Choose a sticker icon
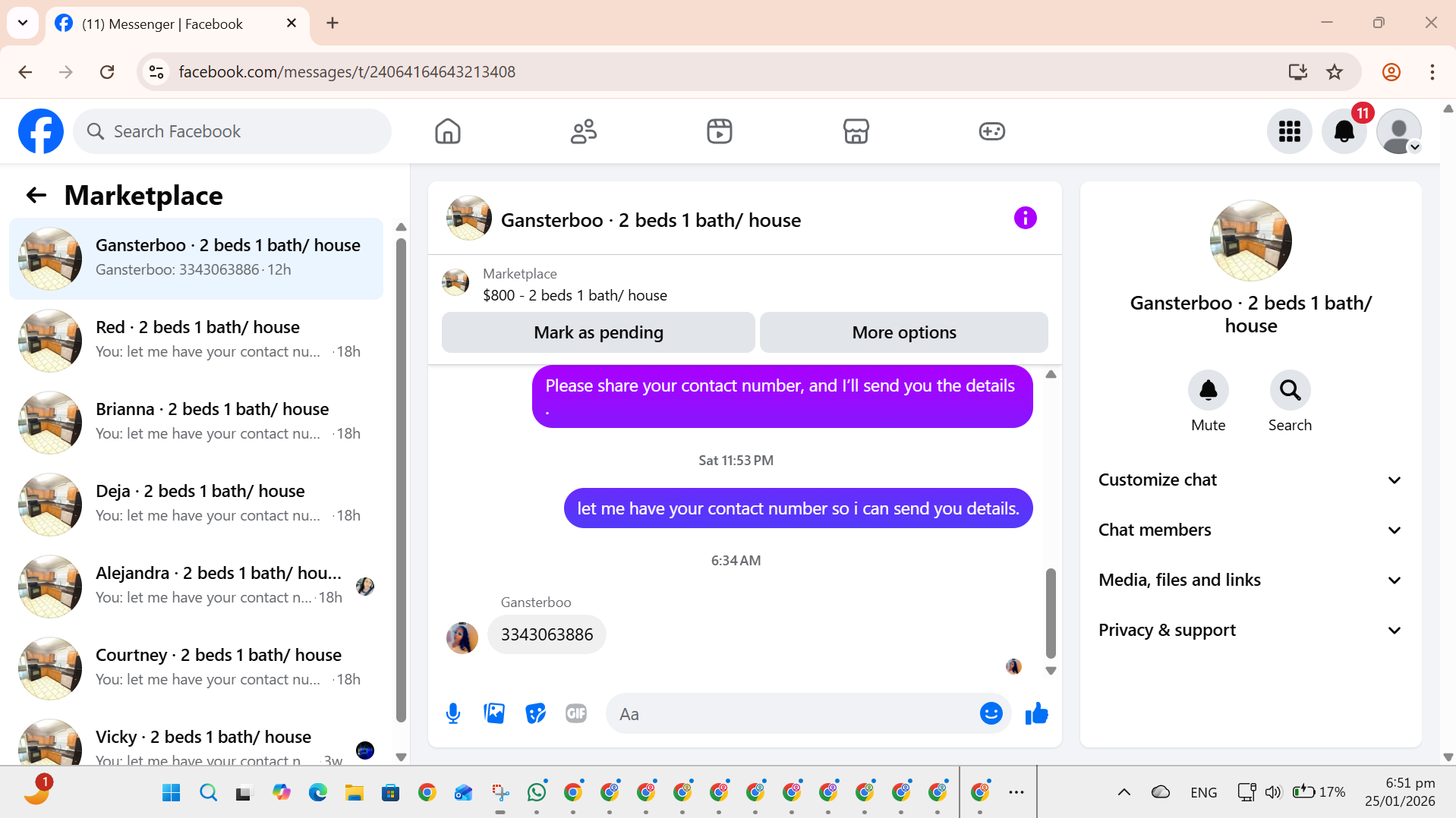 pos(535,713)
